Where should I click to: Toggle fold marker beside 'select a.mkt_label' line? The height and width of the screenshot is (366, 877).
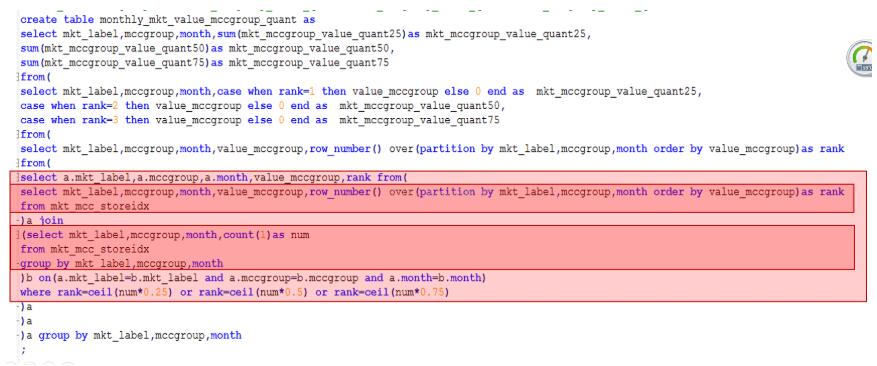tap(18, 178)
